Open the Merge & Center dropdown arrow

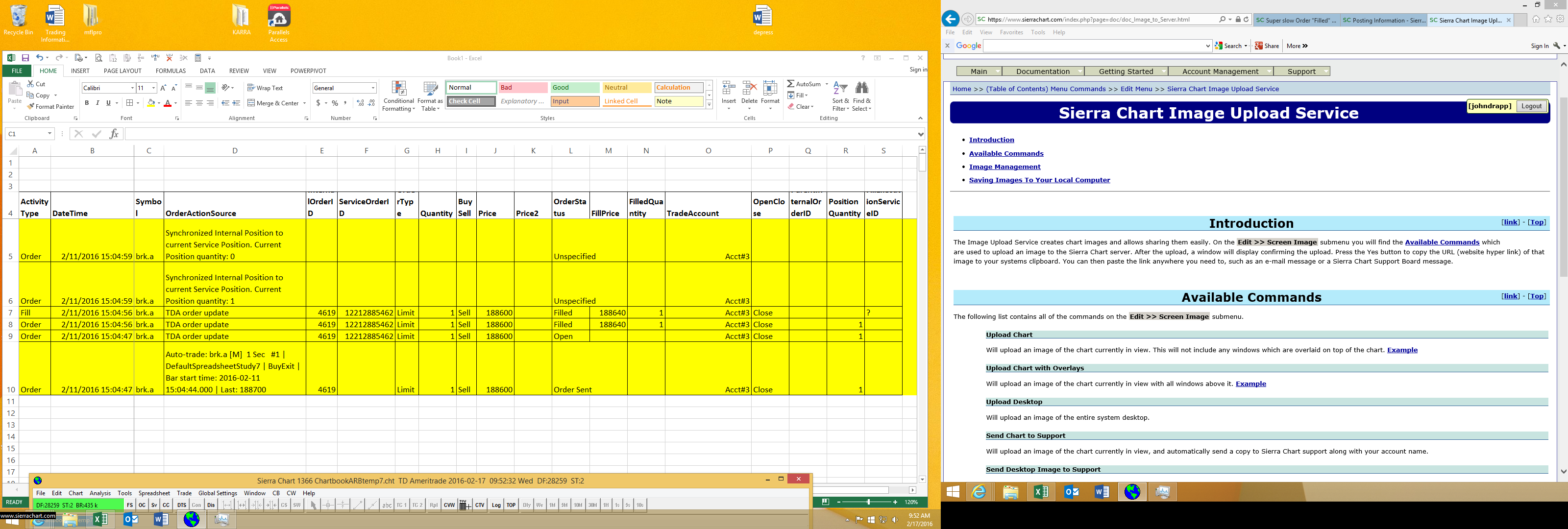click(x=304, y=103)
